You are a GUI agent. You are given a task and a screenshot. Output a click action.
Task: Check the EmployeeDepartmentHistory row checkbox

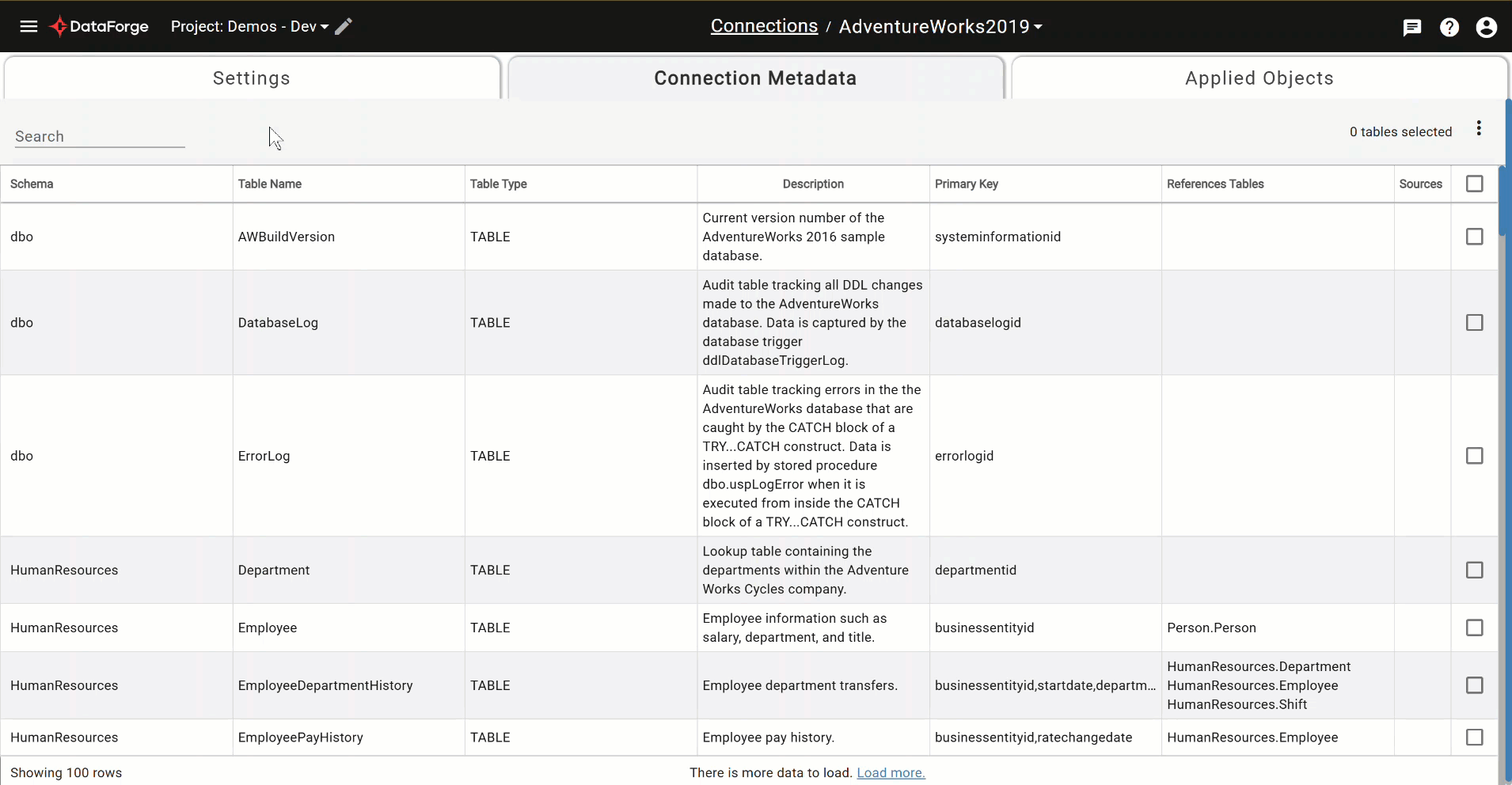1474,685
